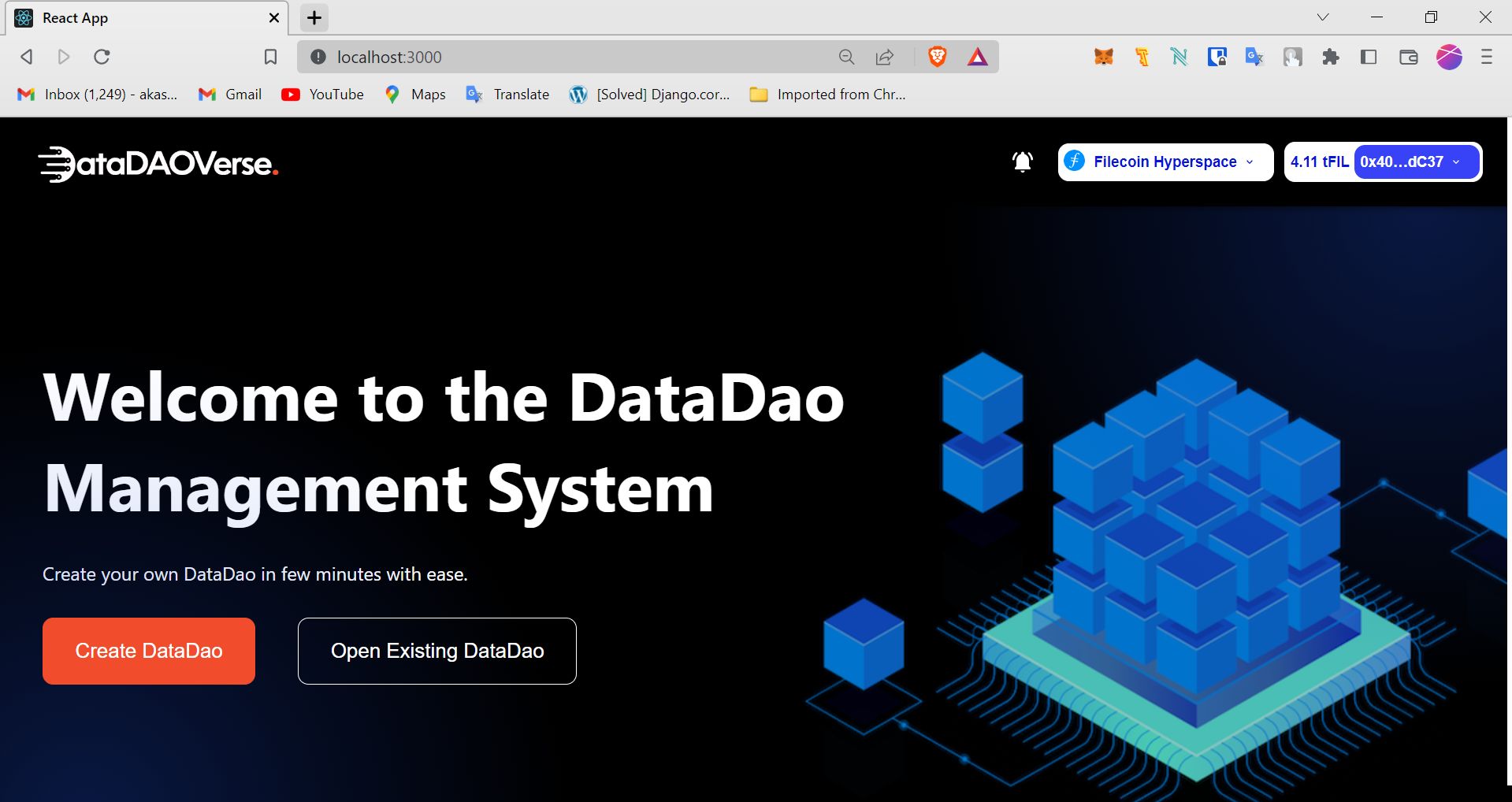Open the Filecoin Hyperspace network dropdown
This screenshot has height=802, width=1512.
click(1165, 162)
